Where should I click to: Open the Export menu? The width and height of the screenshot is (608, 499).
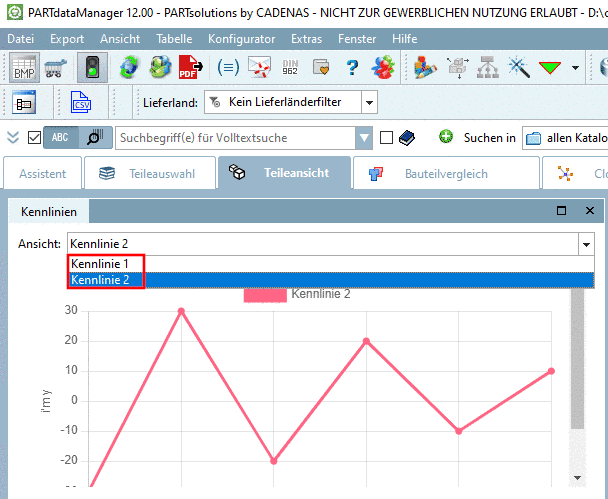point(67,39)
